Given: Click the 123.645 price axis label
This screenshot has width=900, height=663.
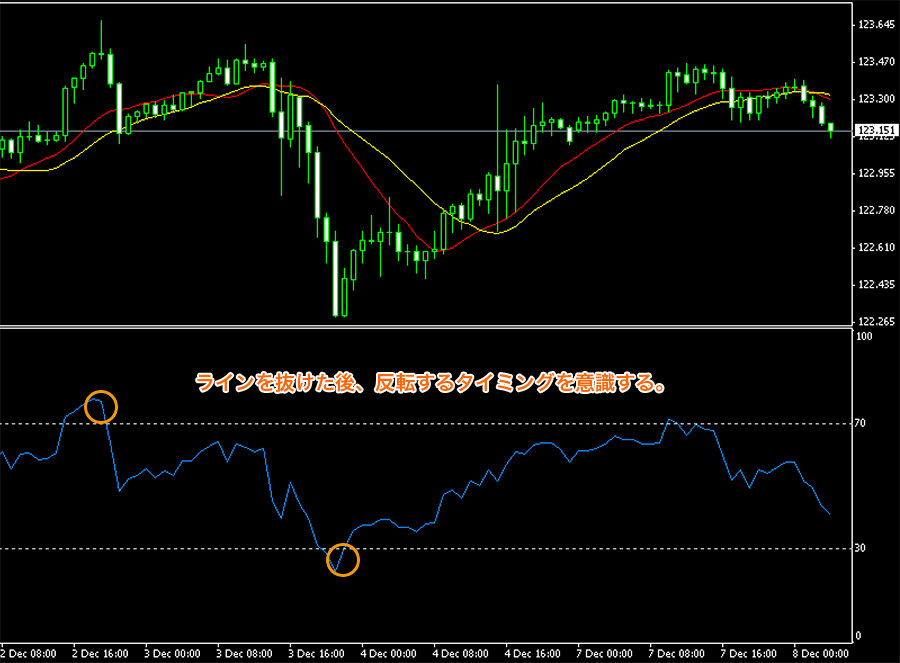Looking at the screenshot, I should coord(876,24).
